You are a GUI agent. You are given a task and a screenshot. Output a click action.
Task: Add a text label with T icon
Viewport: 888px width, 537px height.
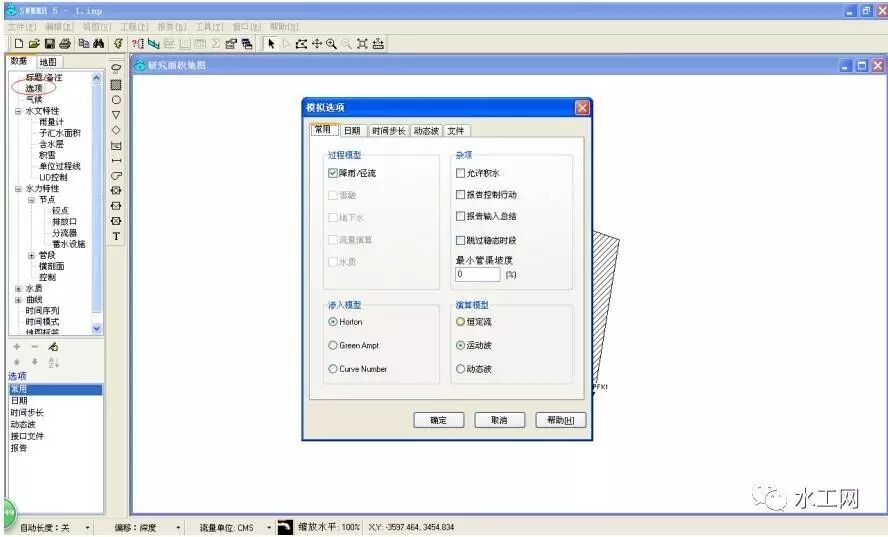pos(116,236)
